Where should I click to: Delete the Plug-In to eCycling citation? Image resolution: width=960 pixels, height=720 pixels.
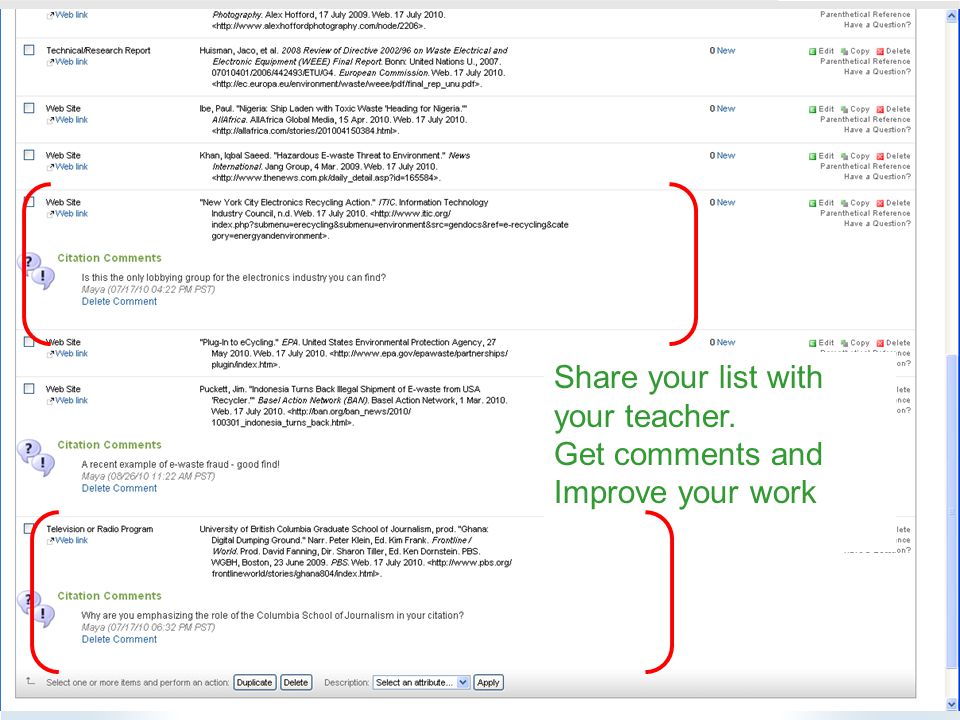click(893, 343)
